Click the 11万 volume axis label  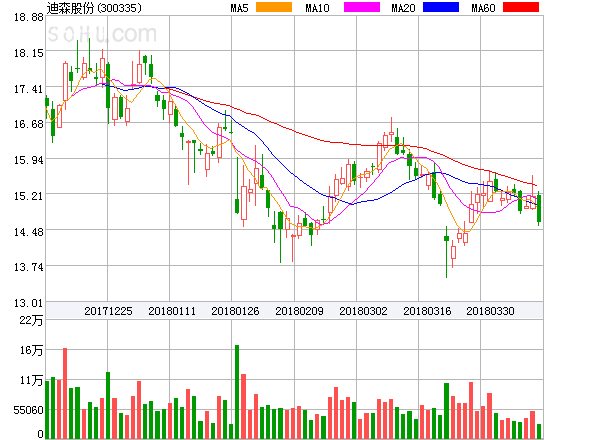tap(31, 380)
